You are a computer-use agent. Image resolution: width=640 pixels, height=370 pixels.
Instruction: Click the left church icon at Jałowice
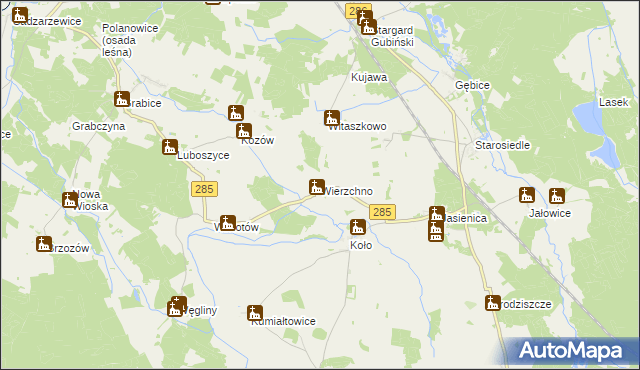tap(527, 195)
